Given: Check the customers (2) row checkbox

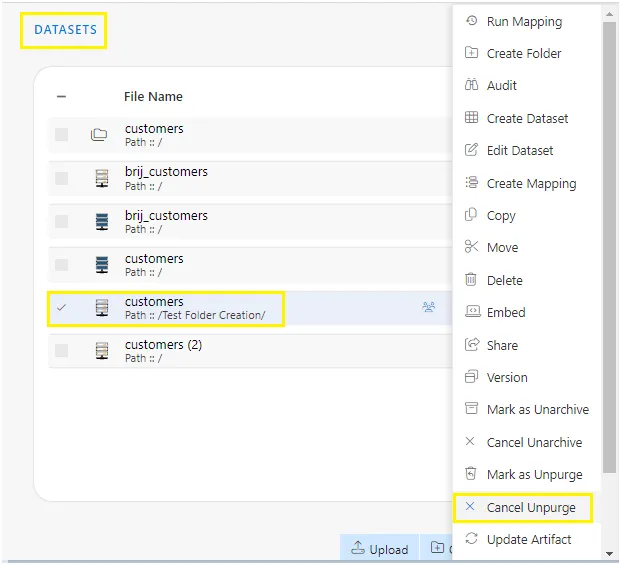Looking at the screenshot, I should pos(61,350).
